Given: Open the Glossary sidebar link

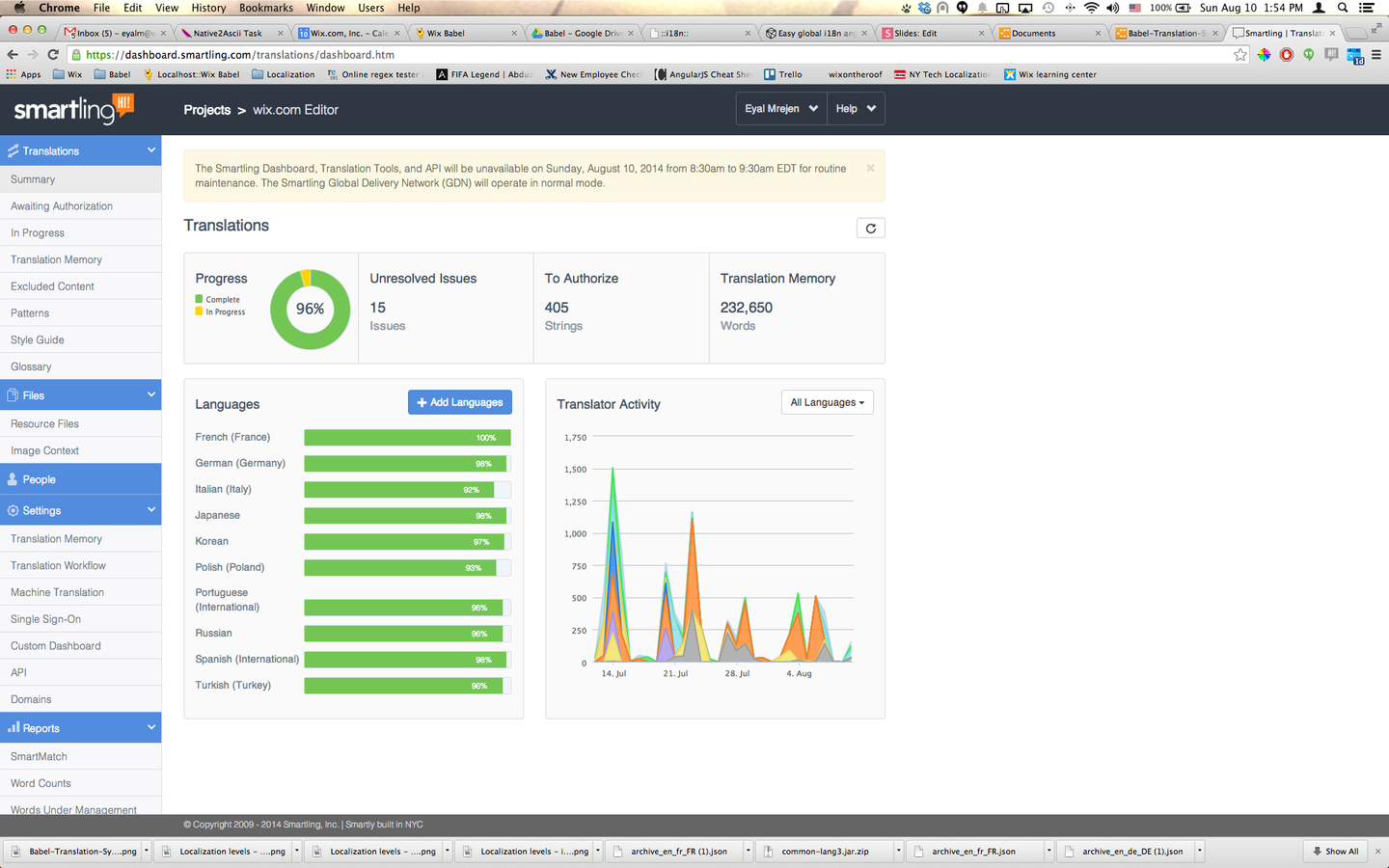Looking at the screenshot, I should coord(81,366).
